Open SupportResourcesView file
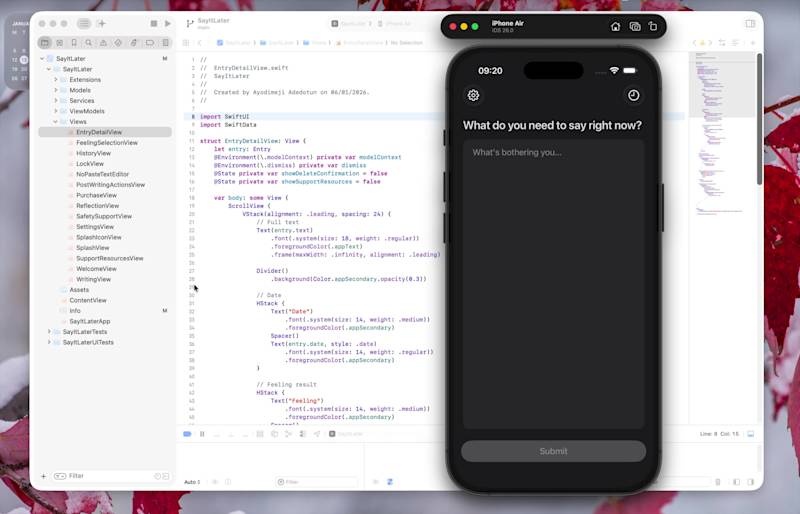The width and height of the screenshot is (800, 514). point(110,258)
